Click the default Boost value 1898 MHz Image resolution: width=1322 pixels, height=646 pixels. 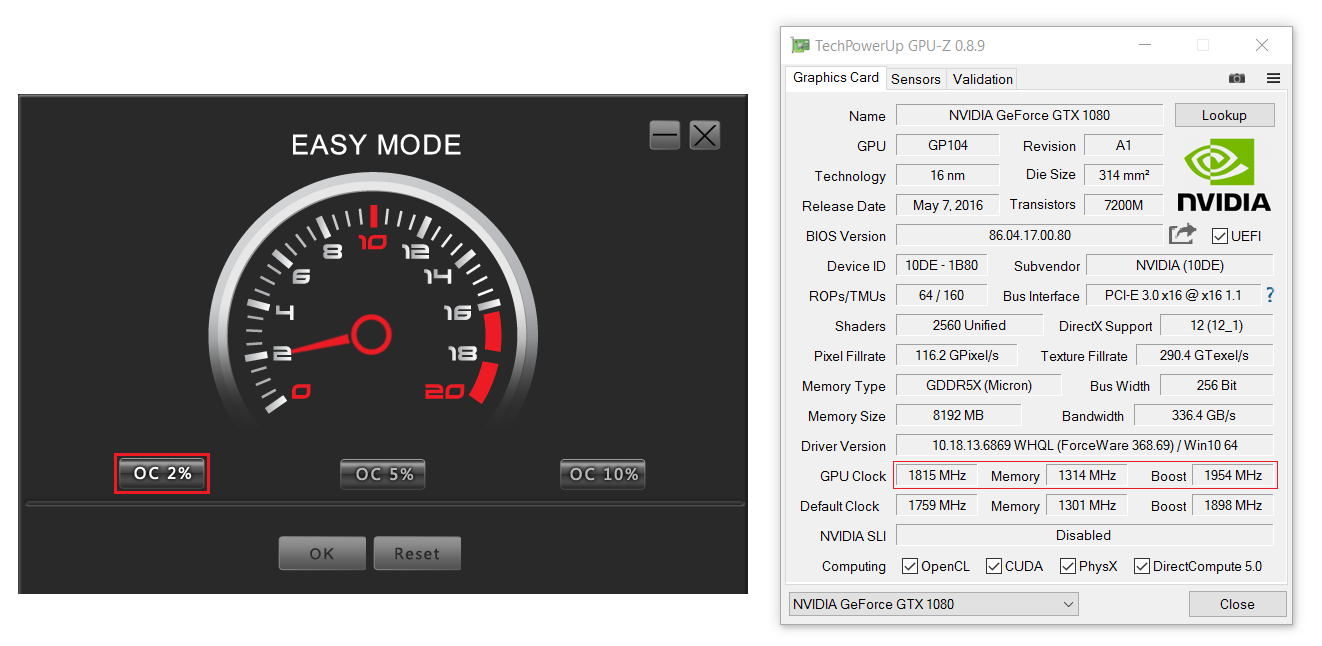[x=1232, y=505]
